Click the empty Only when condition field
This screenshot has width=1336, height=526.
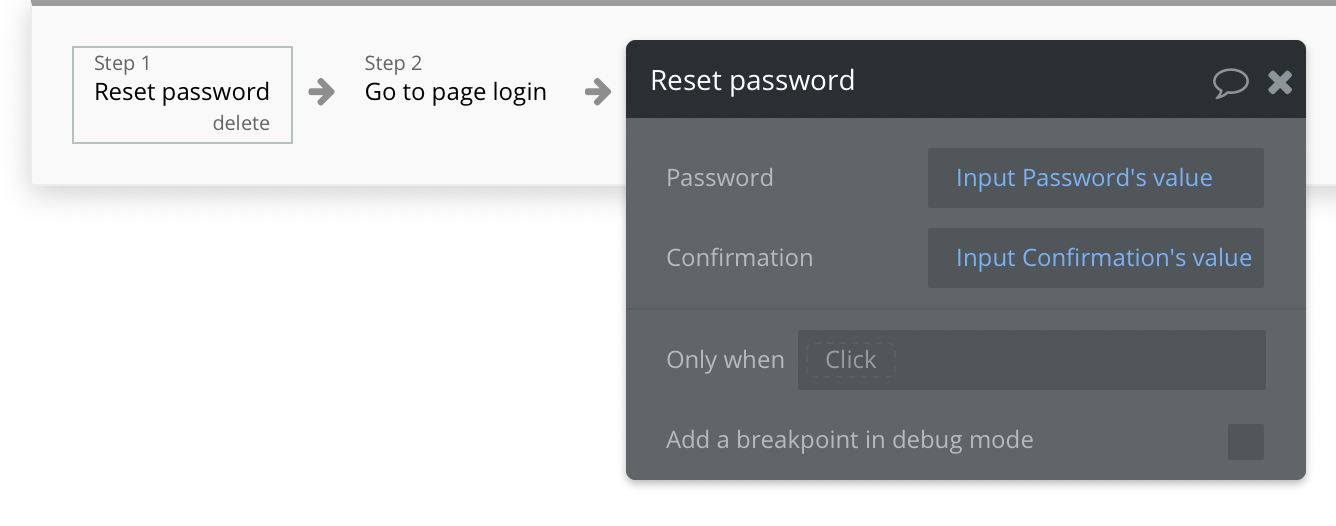click(x=1080, y=360)
